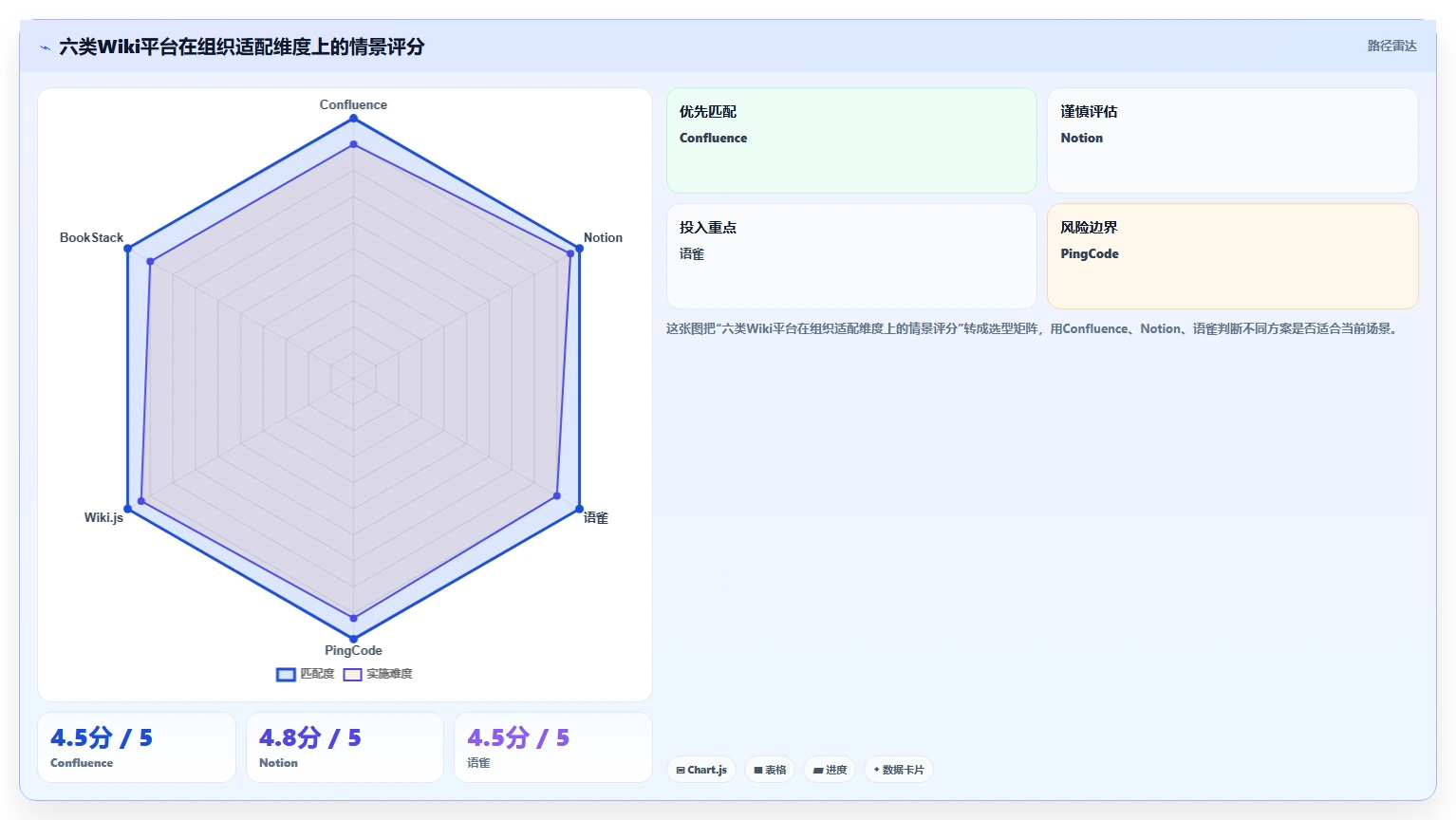The width and height of the screenshot is (1456, 820).
Task: Click outer 匹配度 point on Confluence axis
Action: pos(353,118)
